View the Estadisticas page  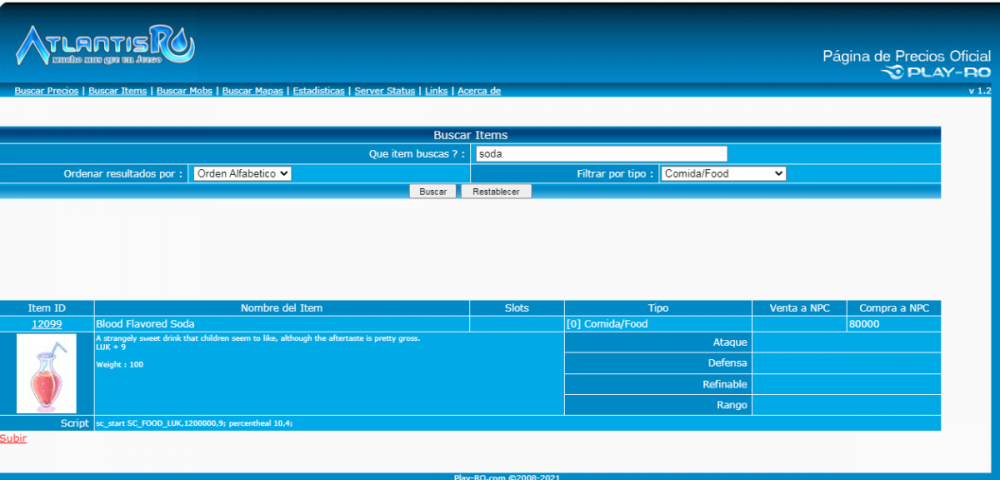tap(319, 91)
